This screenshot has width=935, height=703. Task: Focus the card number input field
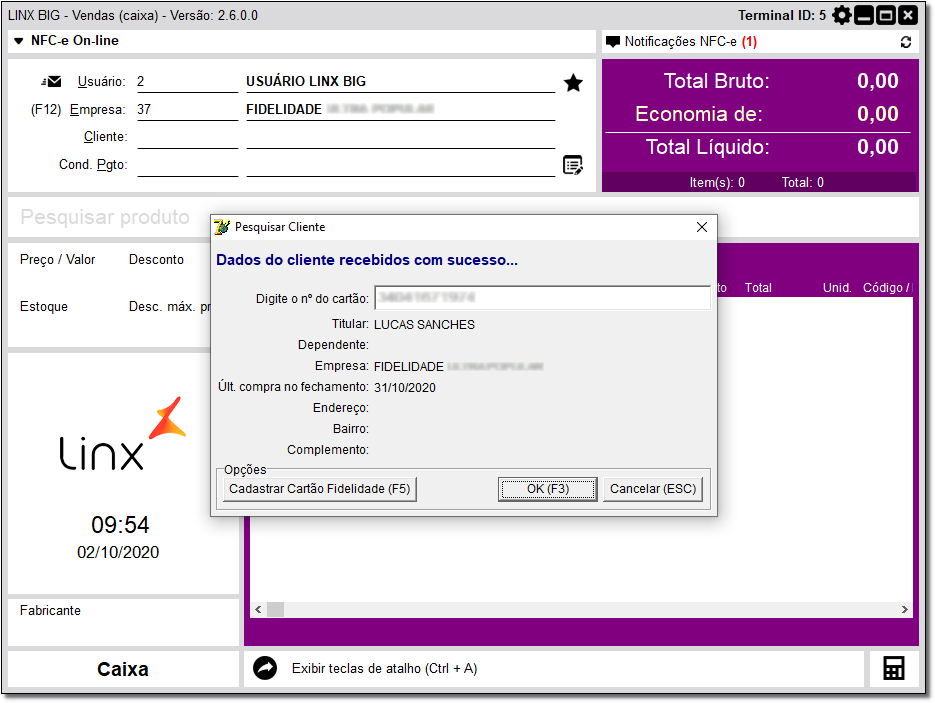pyautogui.click(x=542, y=298)
